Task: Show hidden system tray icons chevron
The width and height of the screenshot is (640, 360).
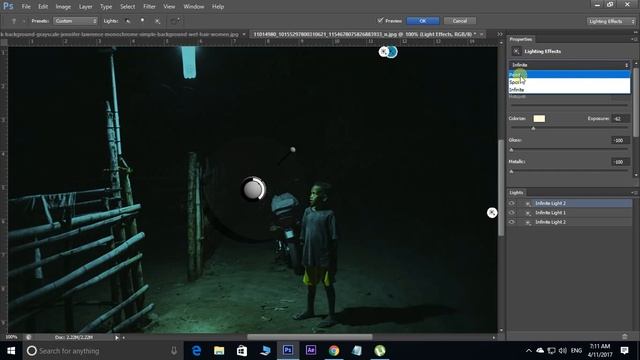Action: 529,350
